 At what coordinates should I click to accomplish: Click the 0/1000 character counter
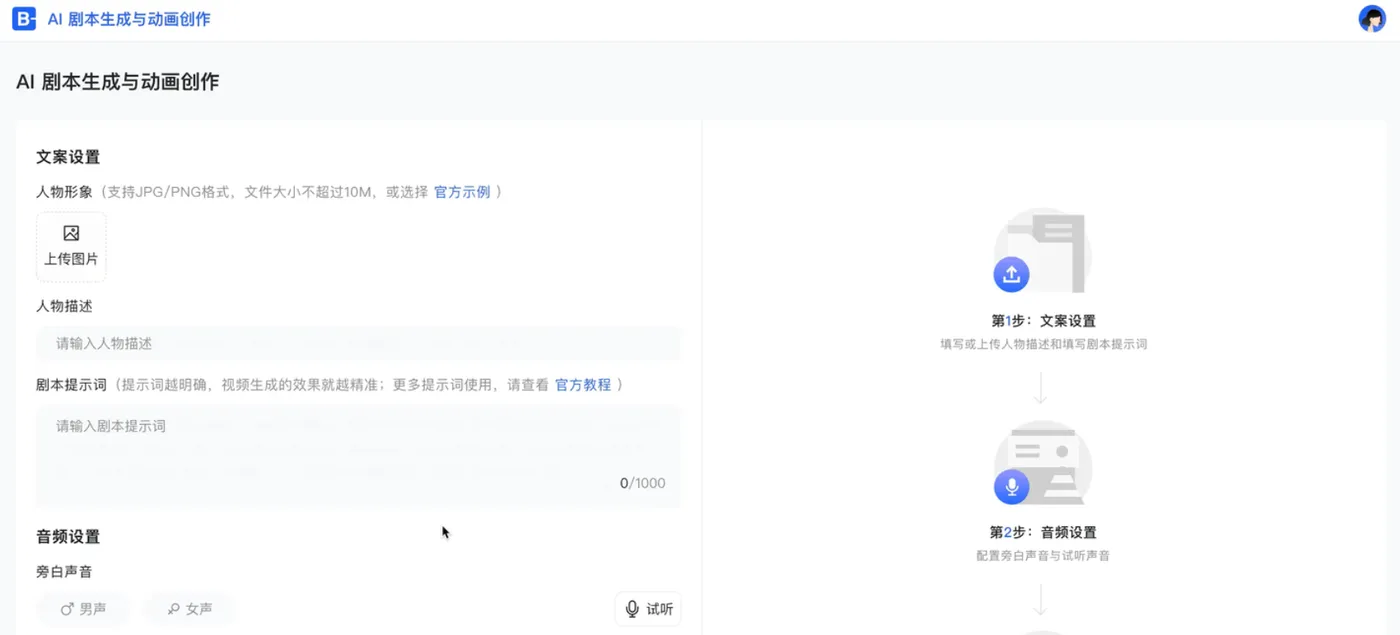coord(642,483)
